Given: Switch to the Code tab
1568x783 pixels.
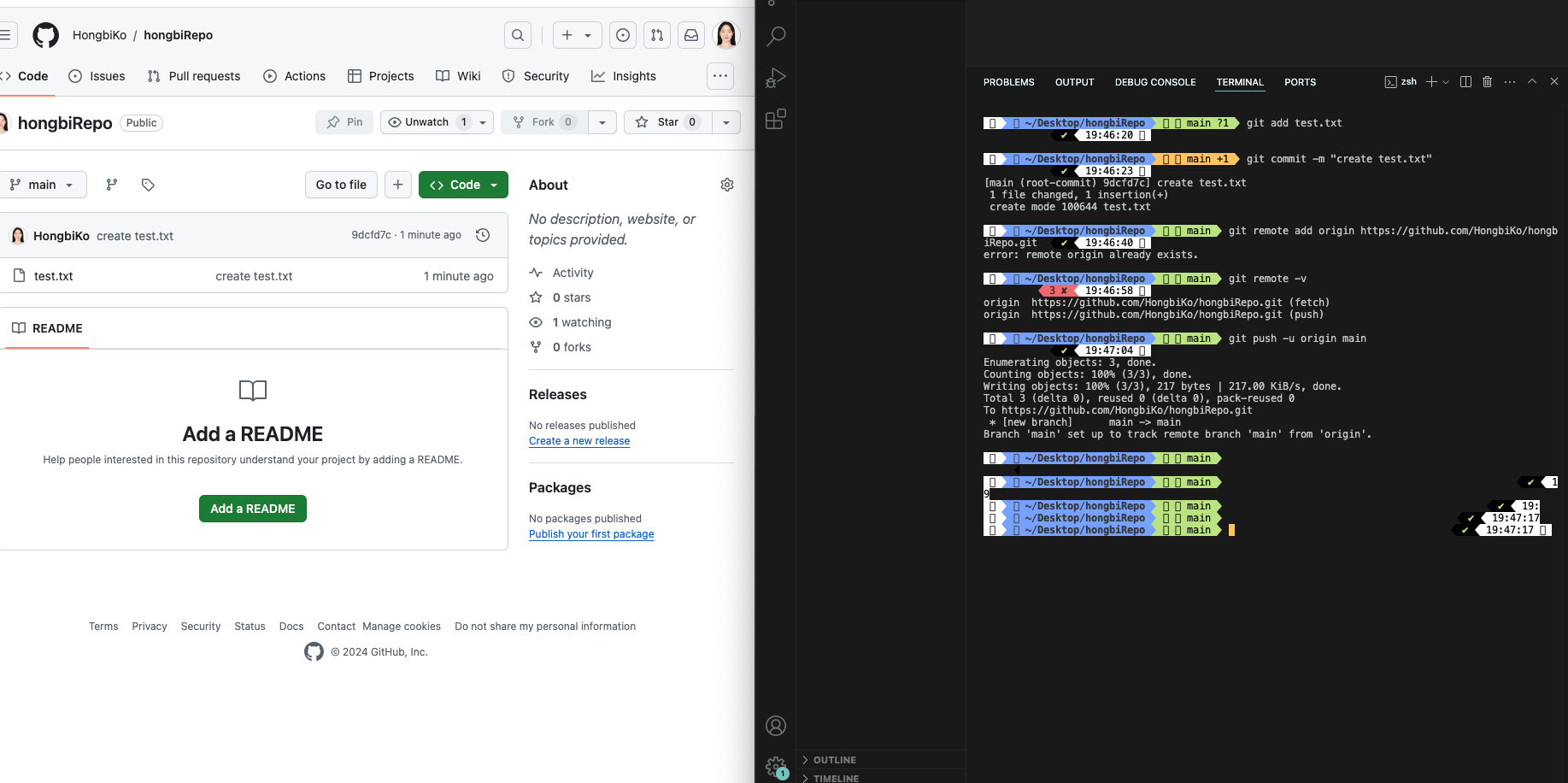Looking at the screenshot, I should (x=26, y=76).
